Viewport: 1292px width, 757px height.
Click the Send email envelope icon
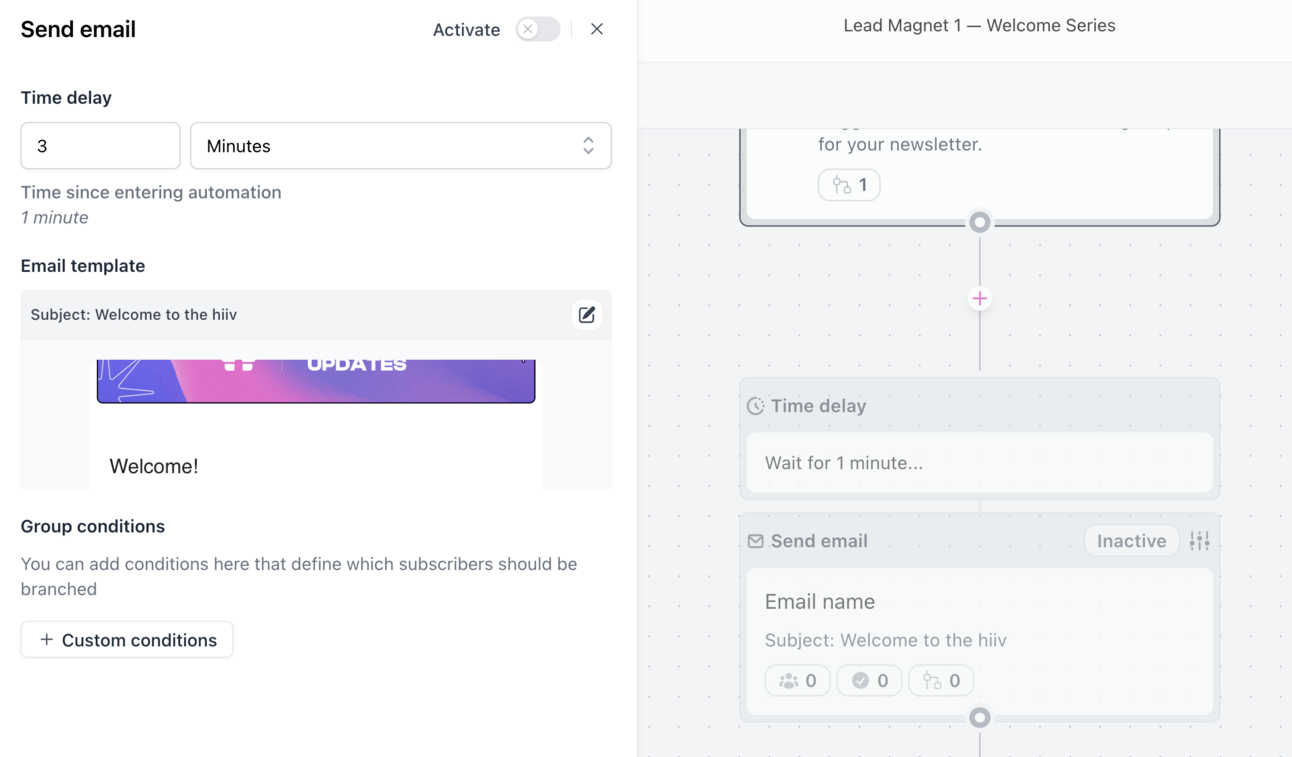[x=756, y=541]
